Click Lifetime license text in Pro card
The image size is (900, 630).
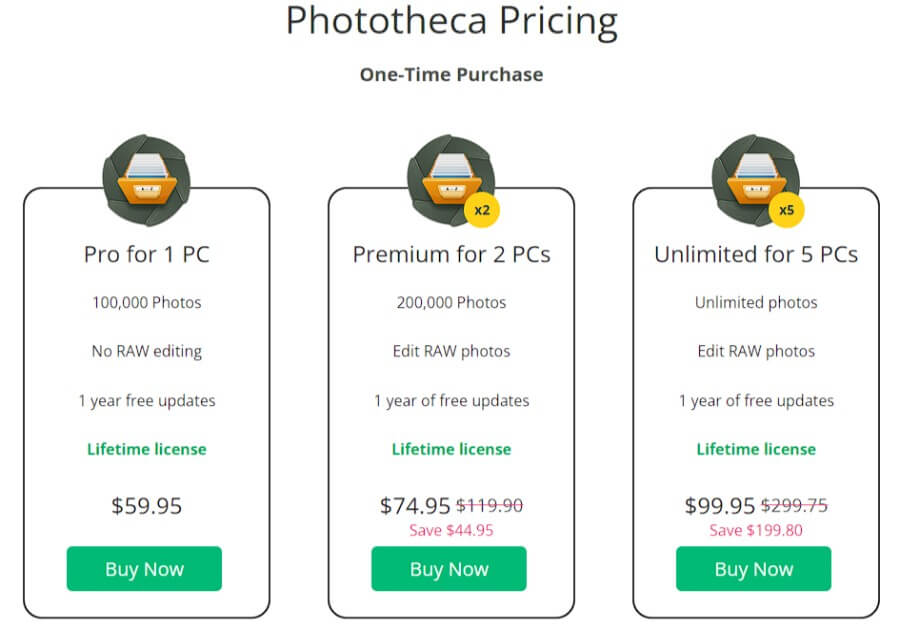pos(146,449)
